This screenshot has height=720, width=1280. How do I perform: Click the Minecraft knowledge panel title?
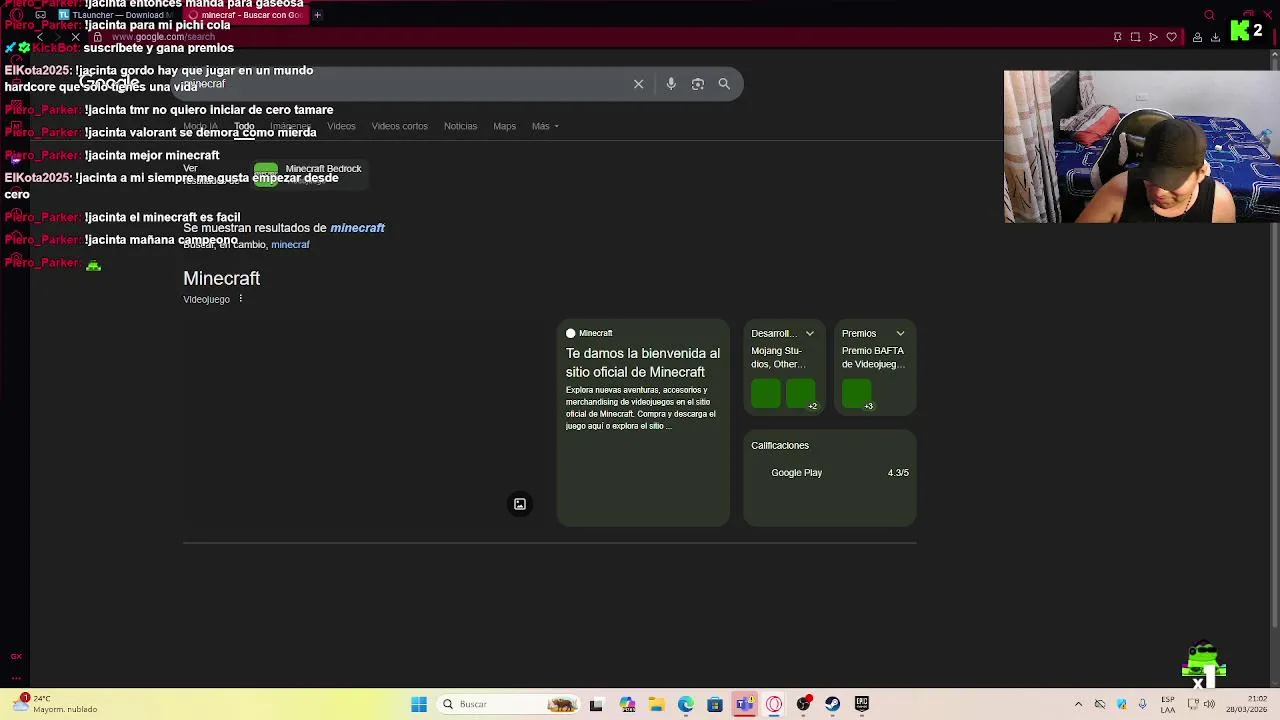221,278
